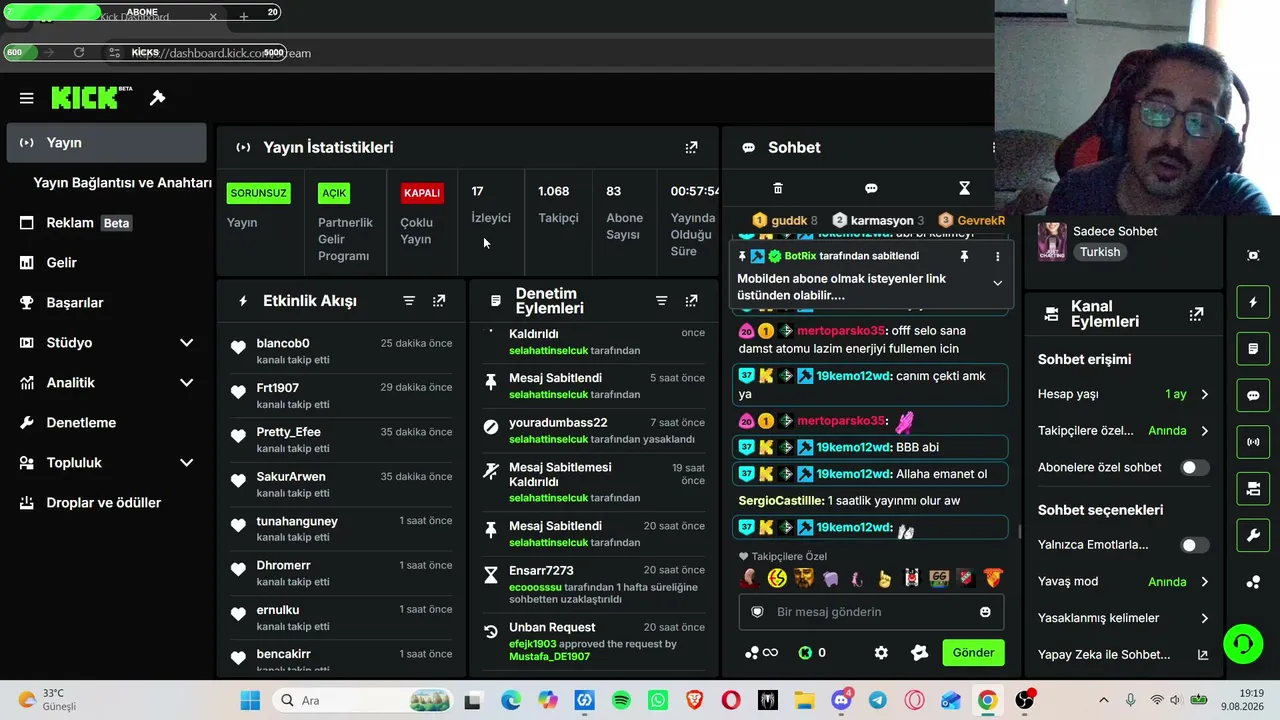
Task: Click the Sadece Sohbet category thumbnail
Action: (1052, 241)
